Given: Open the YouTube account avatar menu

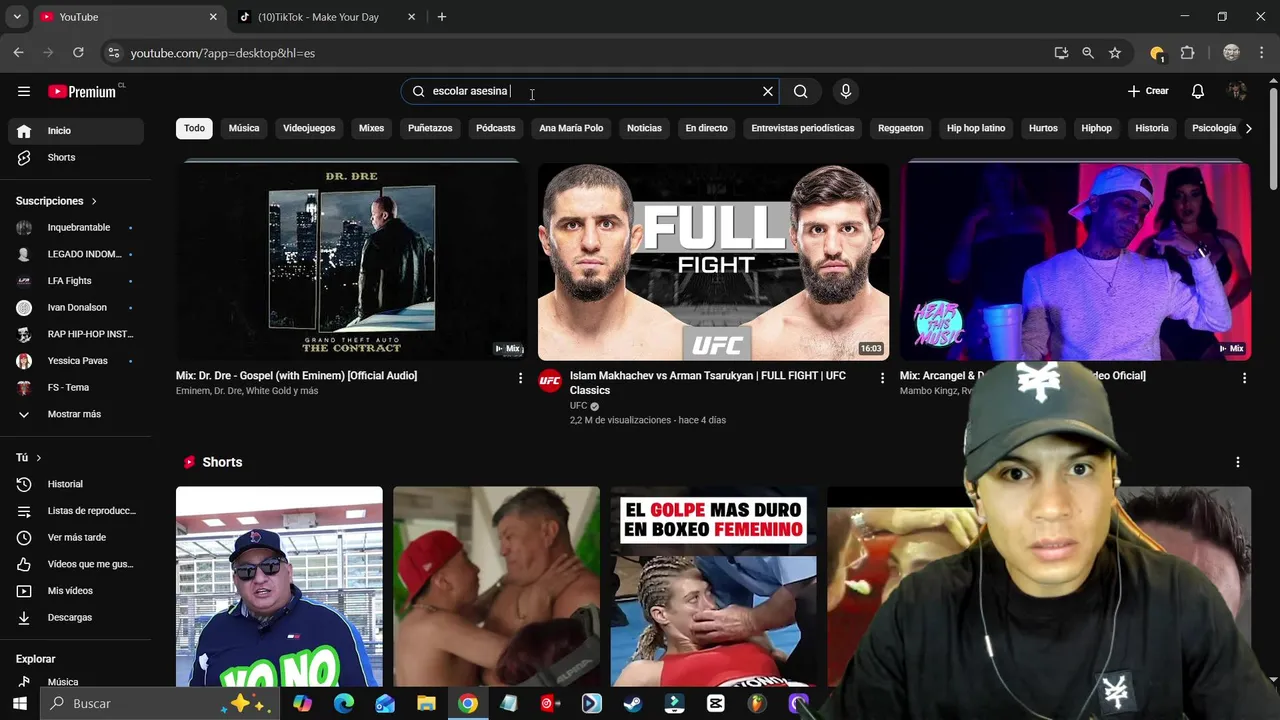Looking at the screenshot, I should 1237,91.
